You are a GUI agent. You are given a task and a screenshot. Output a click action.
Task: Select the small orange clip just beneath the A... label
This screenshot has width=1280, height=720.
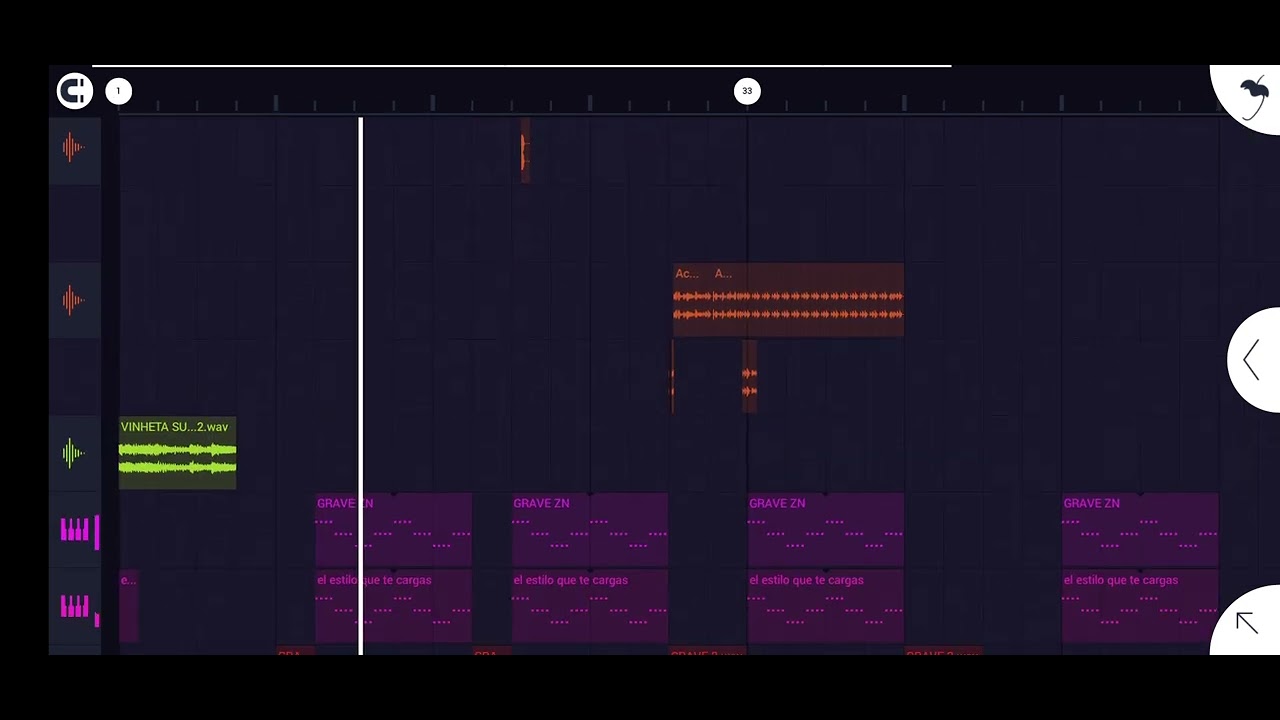[x=749, y=376]
